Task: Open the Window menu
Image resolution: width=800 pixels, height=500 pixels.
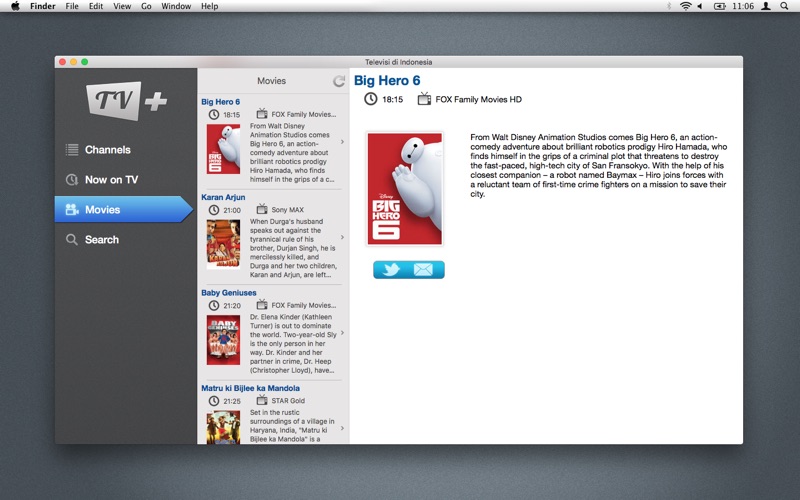Action: (176, 6)
